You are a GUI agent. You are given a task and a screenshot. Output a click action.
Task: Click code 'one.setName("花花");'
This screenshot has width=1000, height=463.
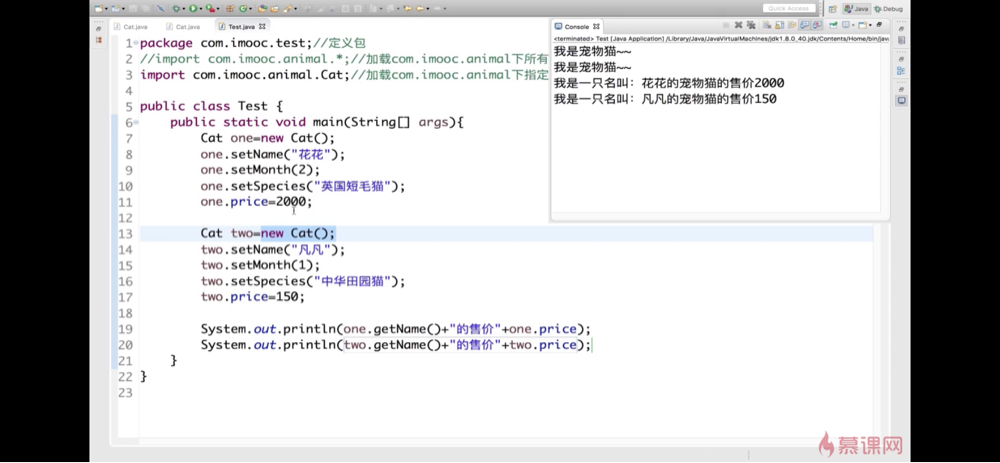click(272, 154)
